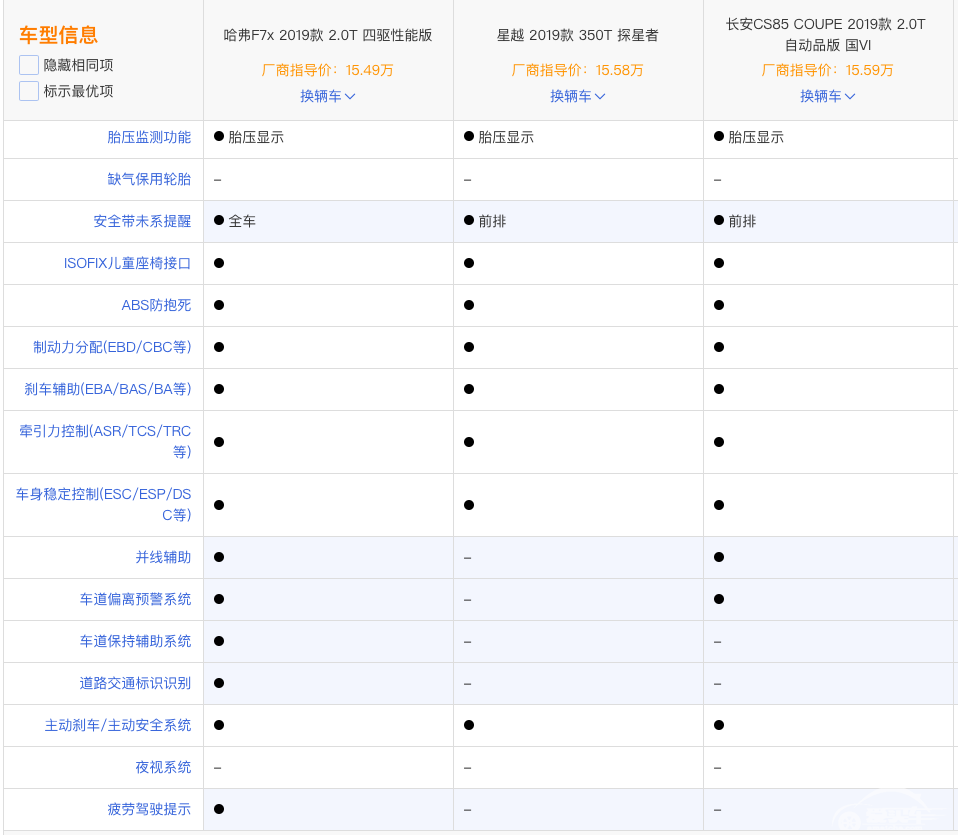The image size is (958, 835).
Task: Click 哈弗F7x dot in 制动力分配 row
Action: tap(219, 347)
